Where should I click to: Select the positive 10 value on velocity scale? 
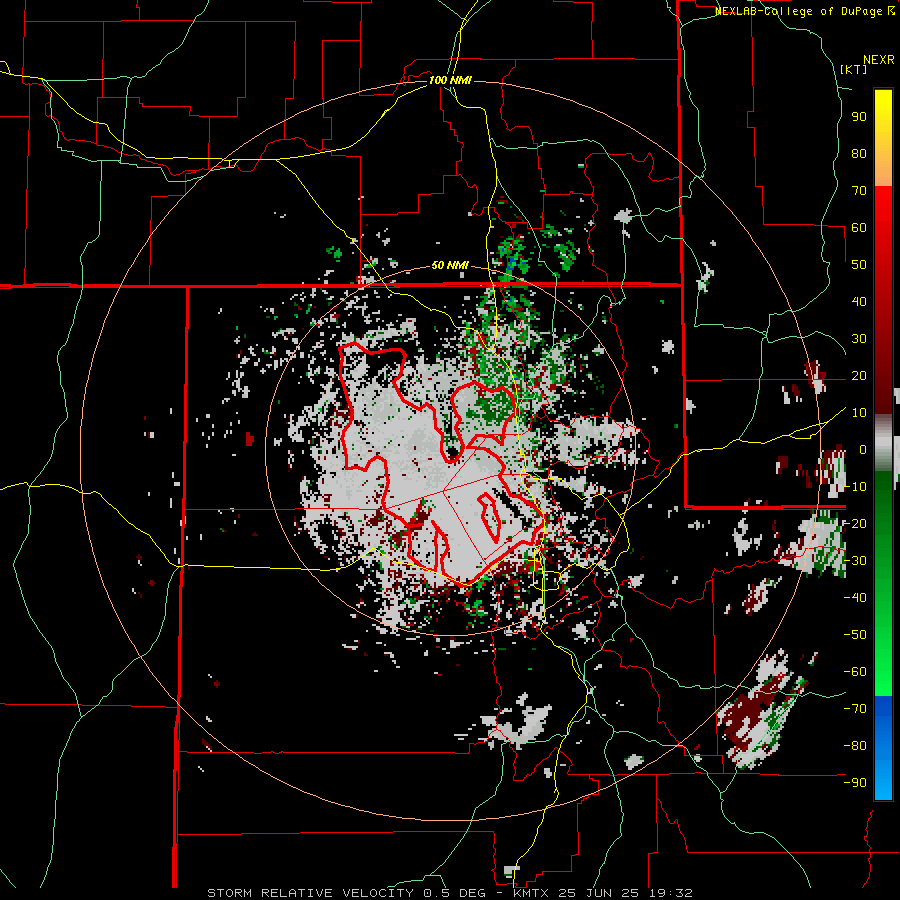[x=859, y=413]
